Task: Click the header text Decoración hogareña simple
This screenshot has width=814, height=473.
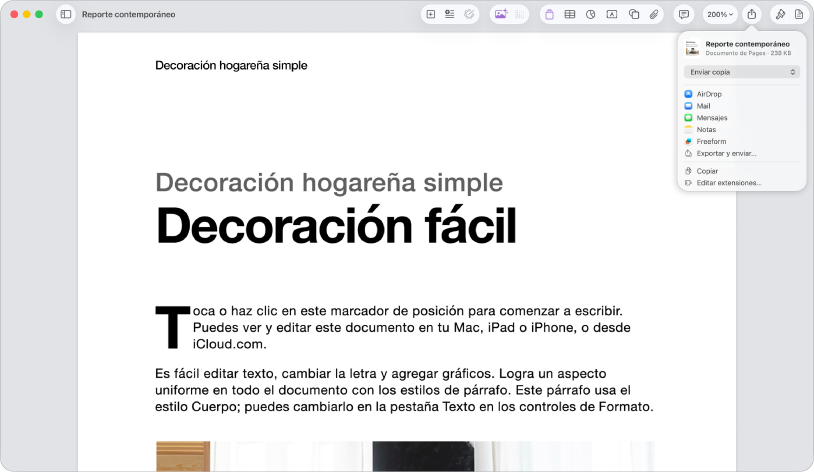Action: 231,65
